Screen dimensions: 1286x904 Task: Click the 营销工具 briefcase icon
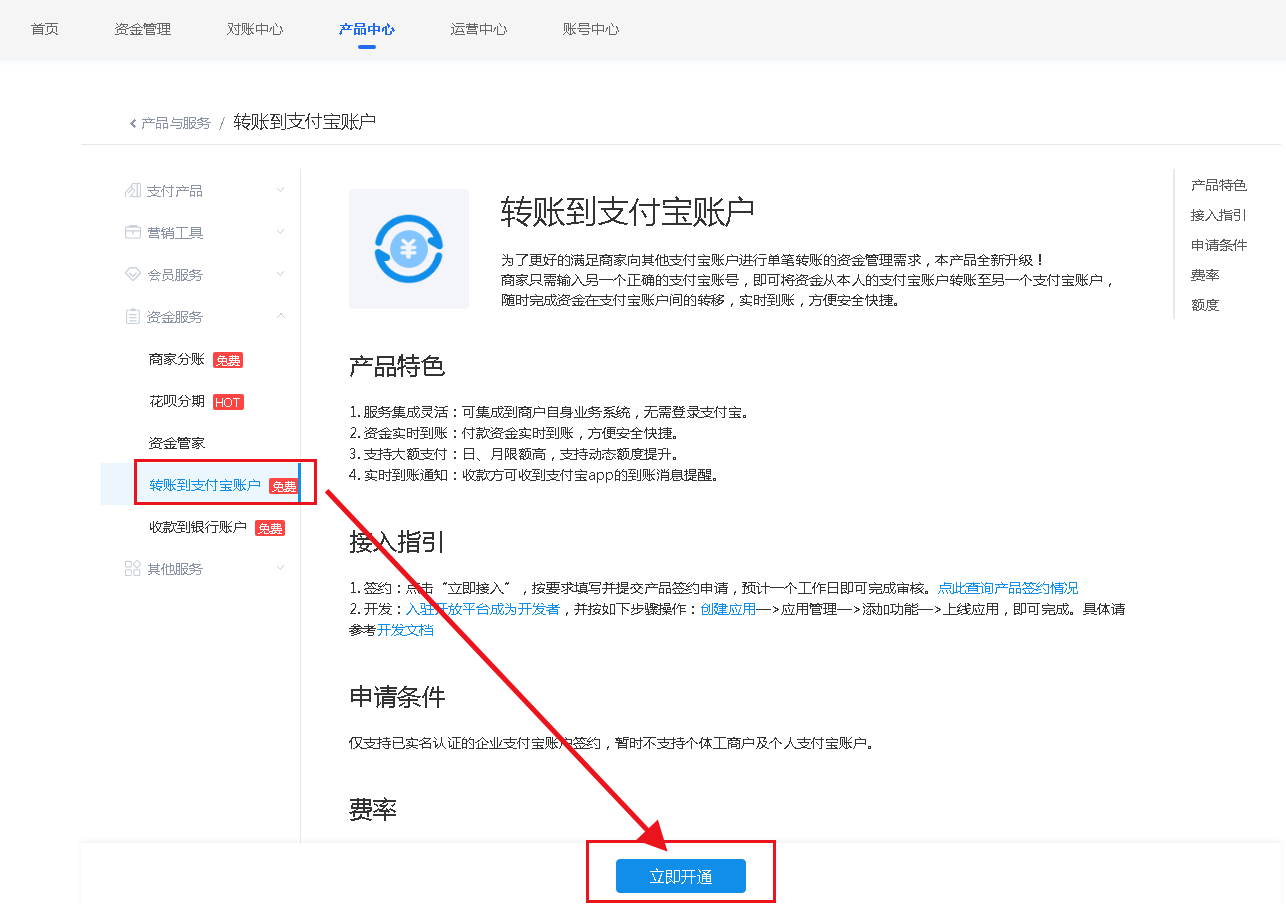click(x=132, y=233)
